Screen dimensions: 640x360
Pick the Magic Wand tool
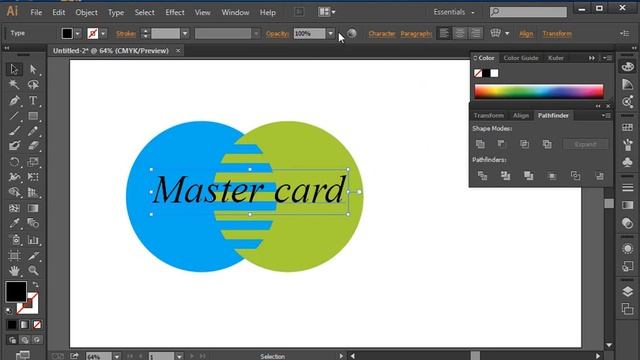(14, 84)
